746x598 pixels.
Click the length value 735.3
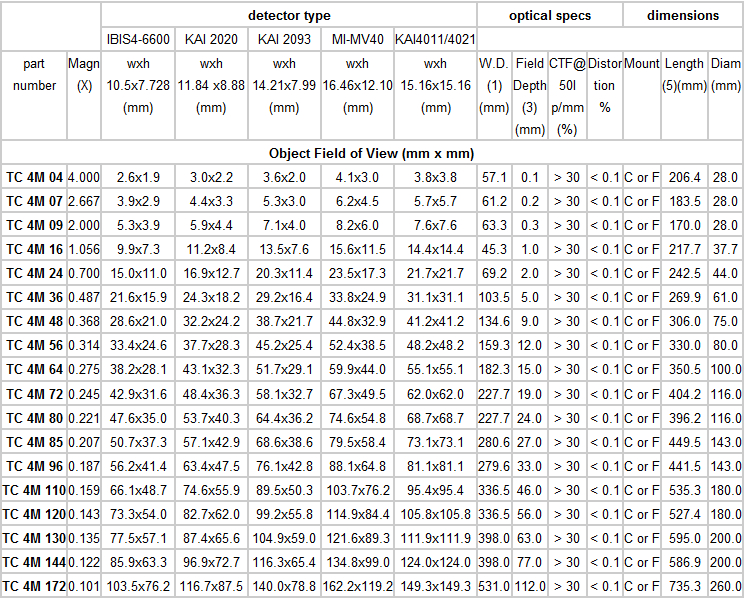684,585
